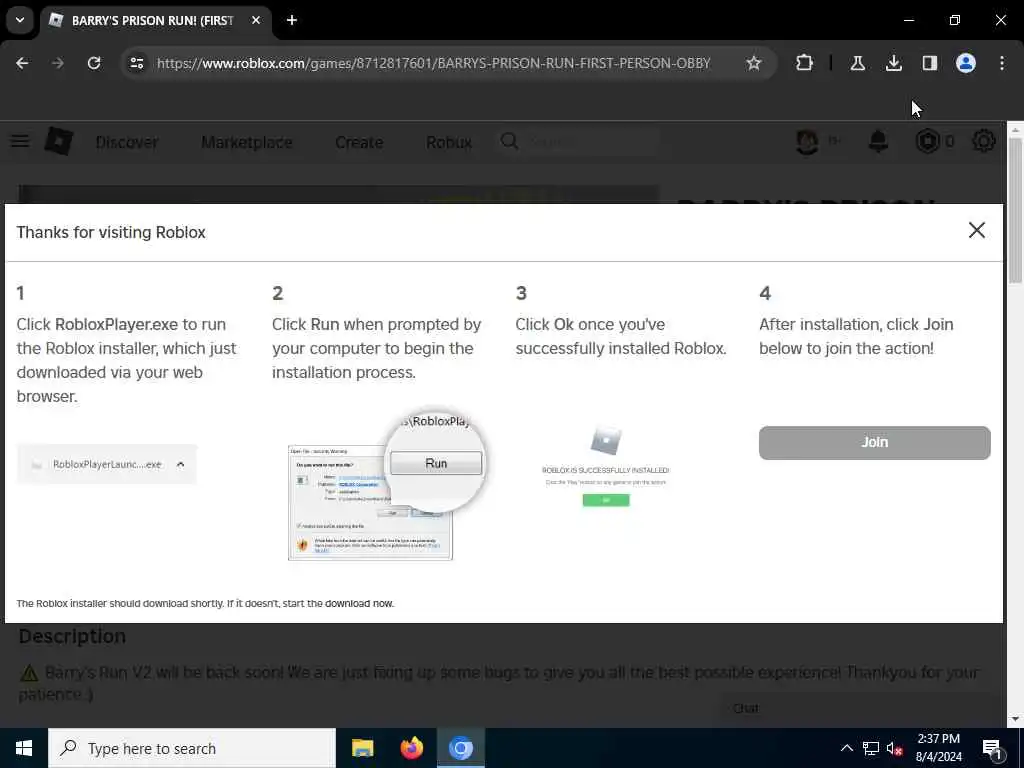Open the Chrome profile avatar

pyautogui.click(x=966, y=63)
